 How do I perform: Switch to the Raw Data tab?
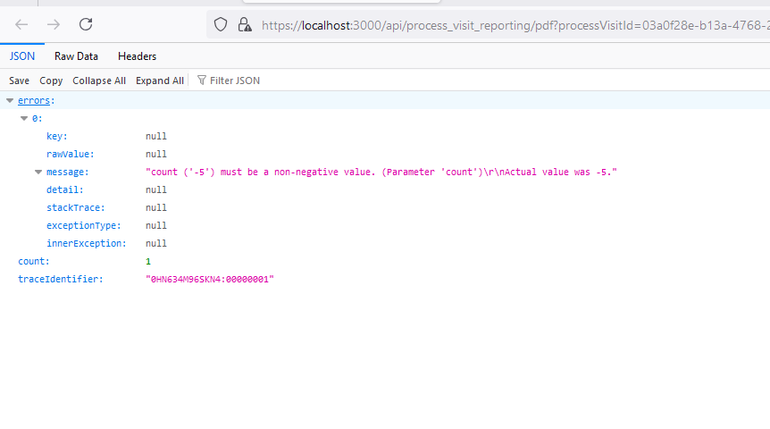tap(76, 56)
